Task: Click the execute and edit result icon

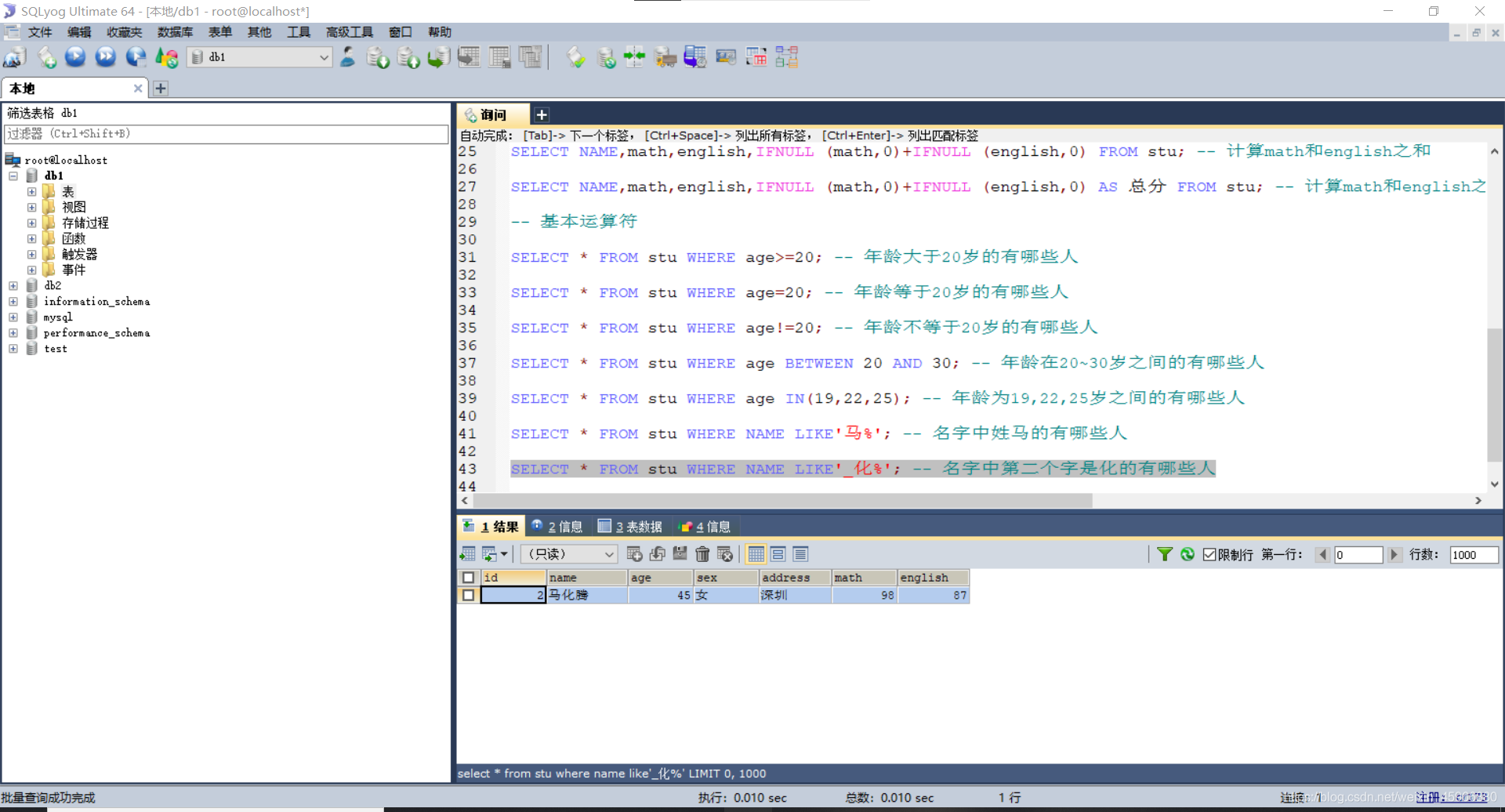Action: point(136,57)
